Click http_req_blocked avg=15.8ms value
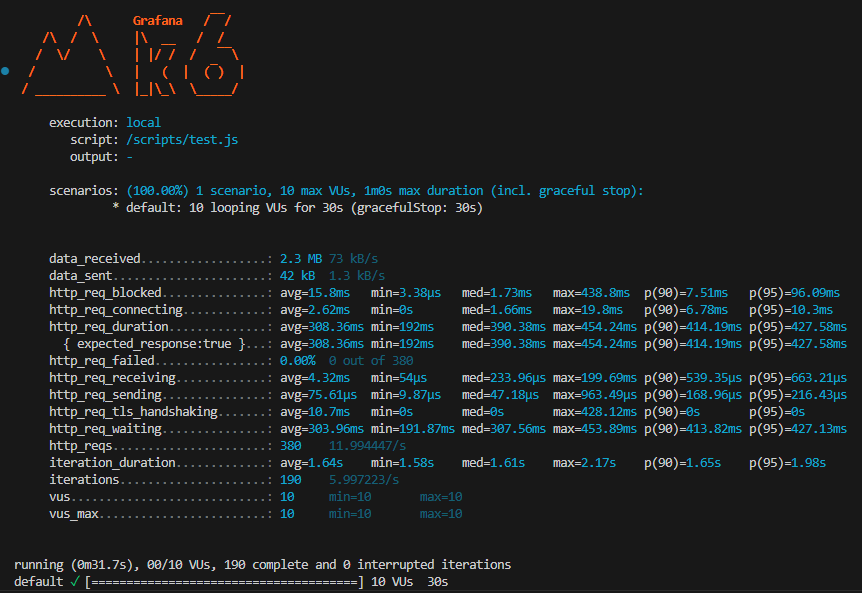862x593 pixels. (315, 292)
